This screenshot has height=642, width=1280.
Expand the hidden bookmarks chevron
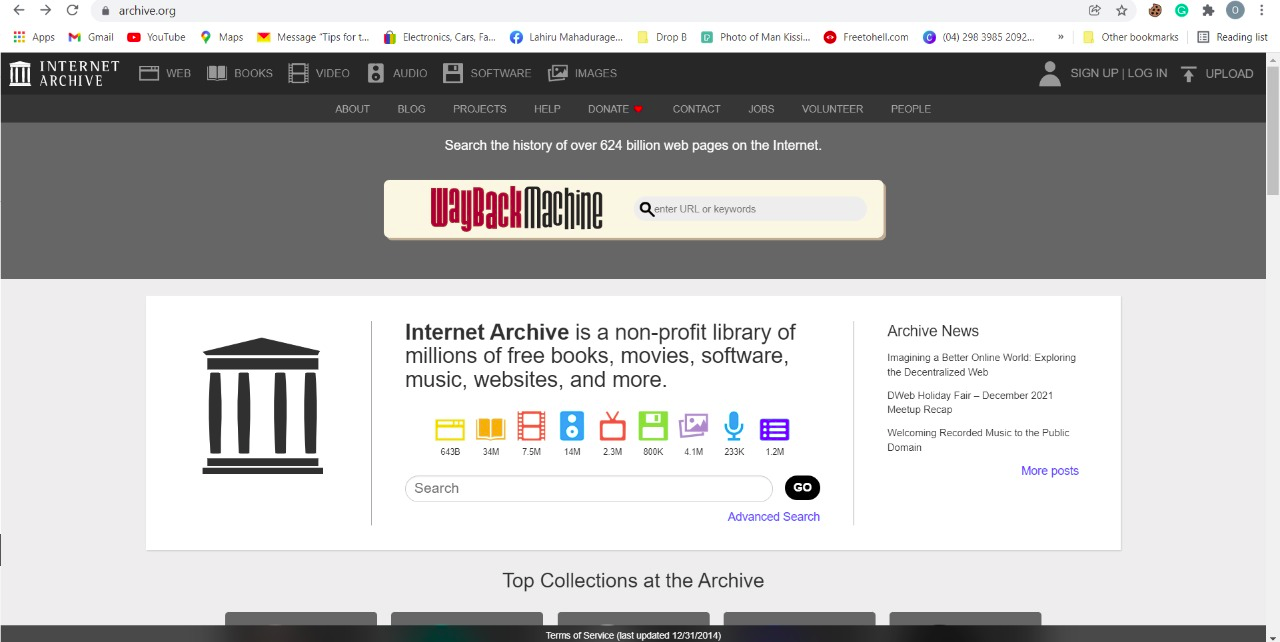(1060, 37)
